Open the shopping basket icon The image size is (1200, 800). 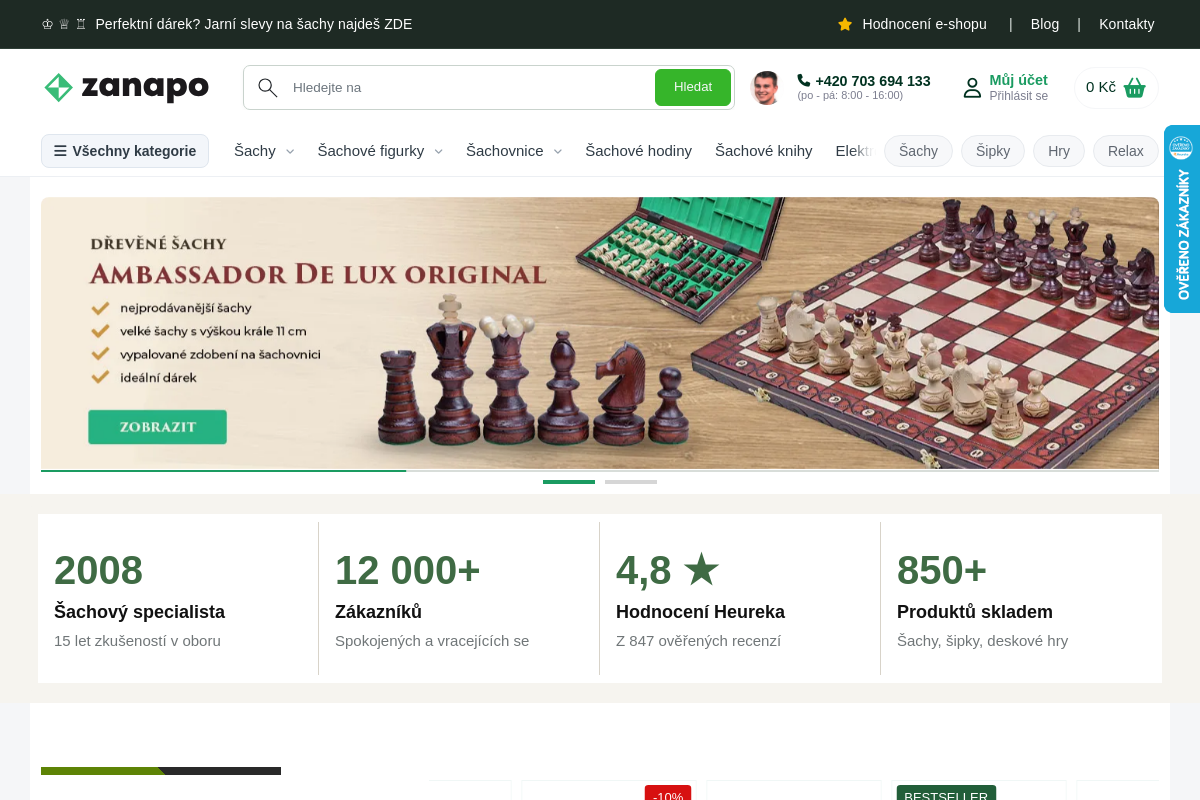(x=1134, y=87)
